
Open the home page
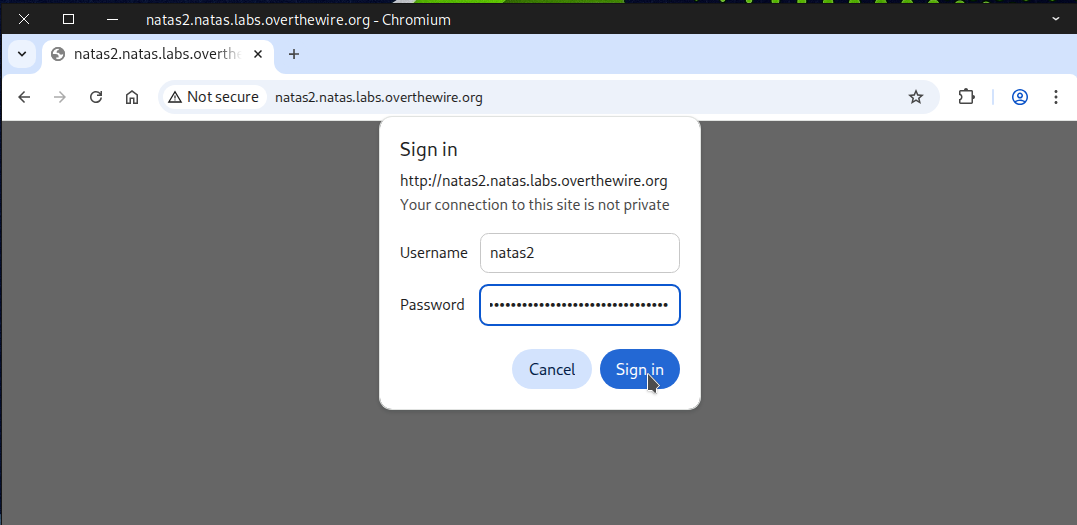point(131,97)
